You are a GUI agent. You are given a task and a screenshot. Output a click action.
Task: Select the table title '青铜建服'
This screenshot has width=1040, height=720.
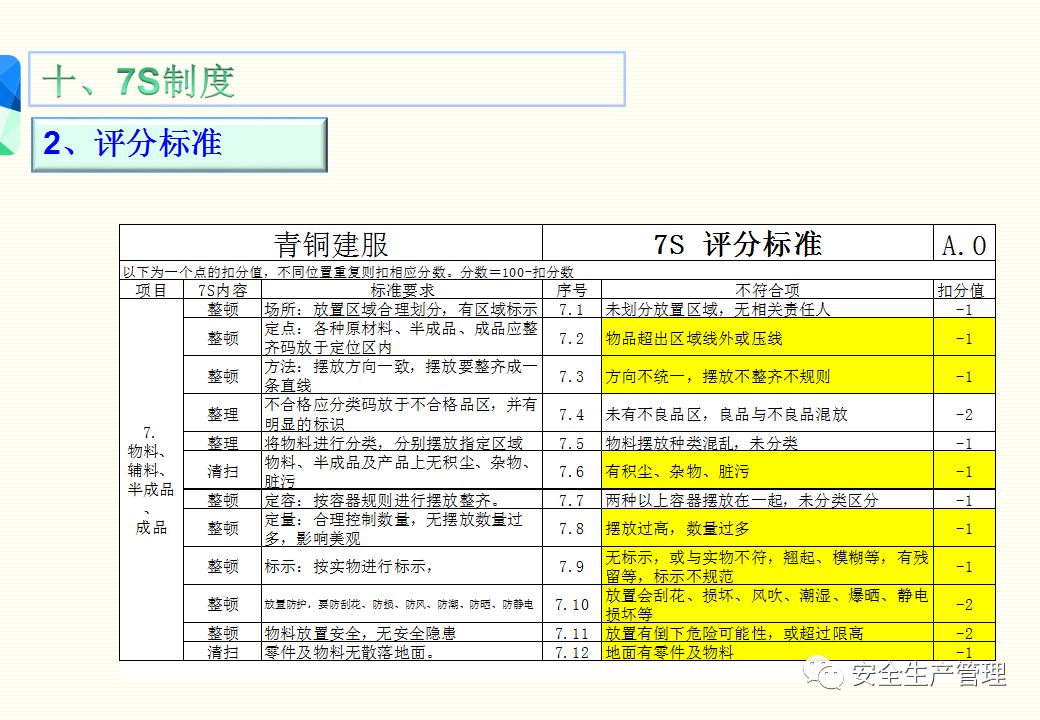(331, 243)
